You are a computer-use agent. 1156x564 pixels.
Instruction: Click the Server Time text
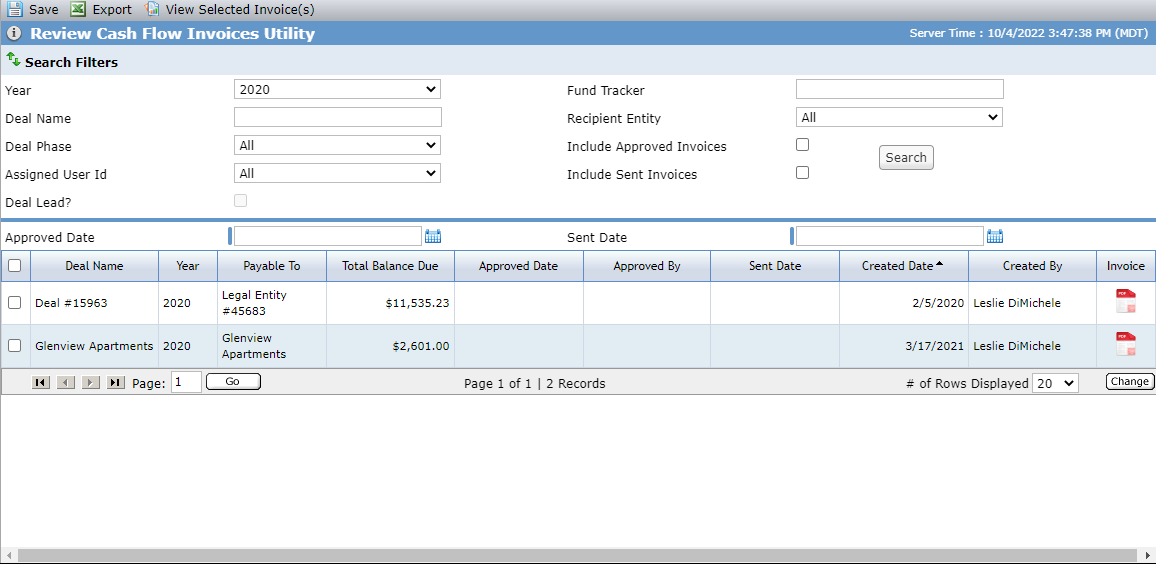coord(1028,33)
